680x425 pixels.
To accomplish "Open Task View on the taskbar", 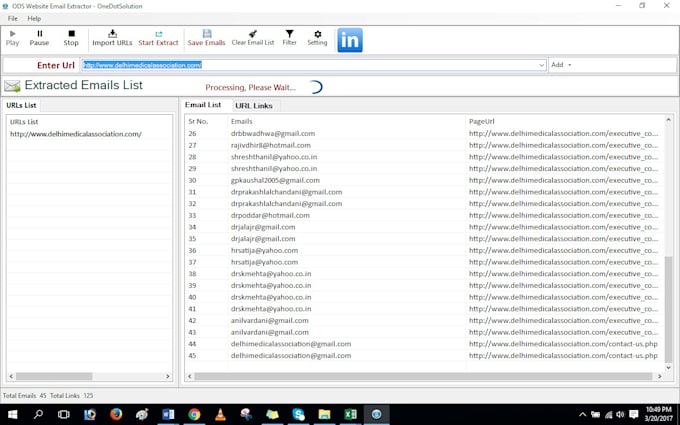I will pyautogui.click(x=64, y=414).
